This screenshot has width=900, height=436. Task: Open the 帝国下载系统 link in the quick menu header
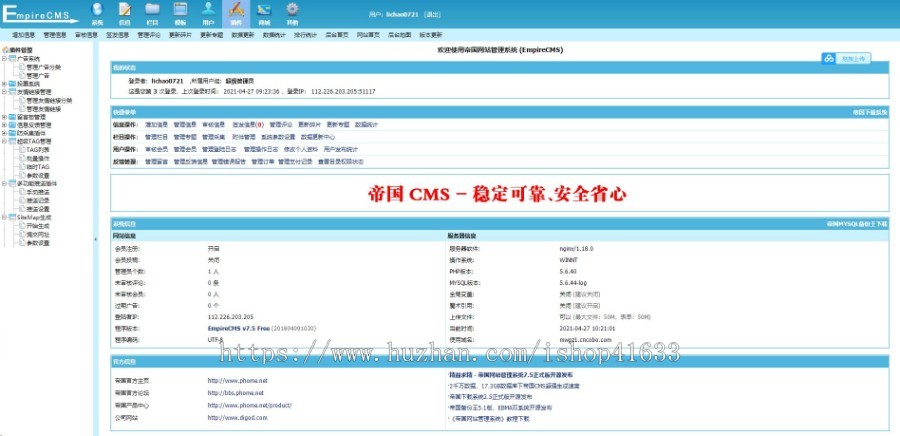[x=870, y=112]
